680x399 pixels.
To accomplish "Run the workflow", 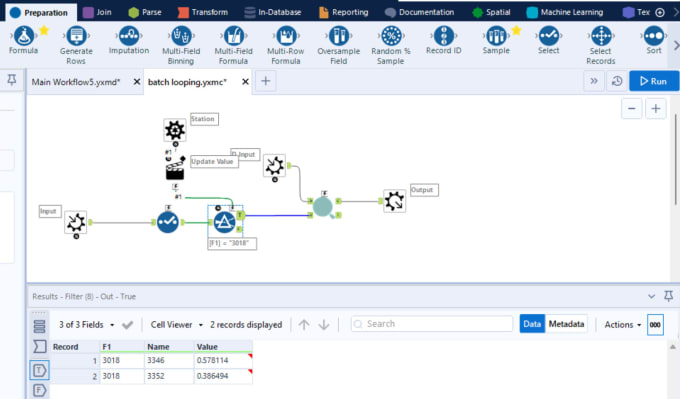I will (654, 81).
